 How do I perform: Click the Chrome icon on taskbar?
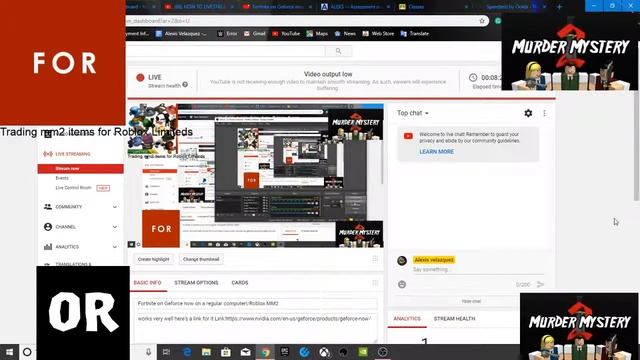pos(265,352)
